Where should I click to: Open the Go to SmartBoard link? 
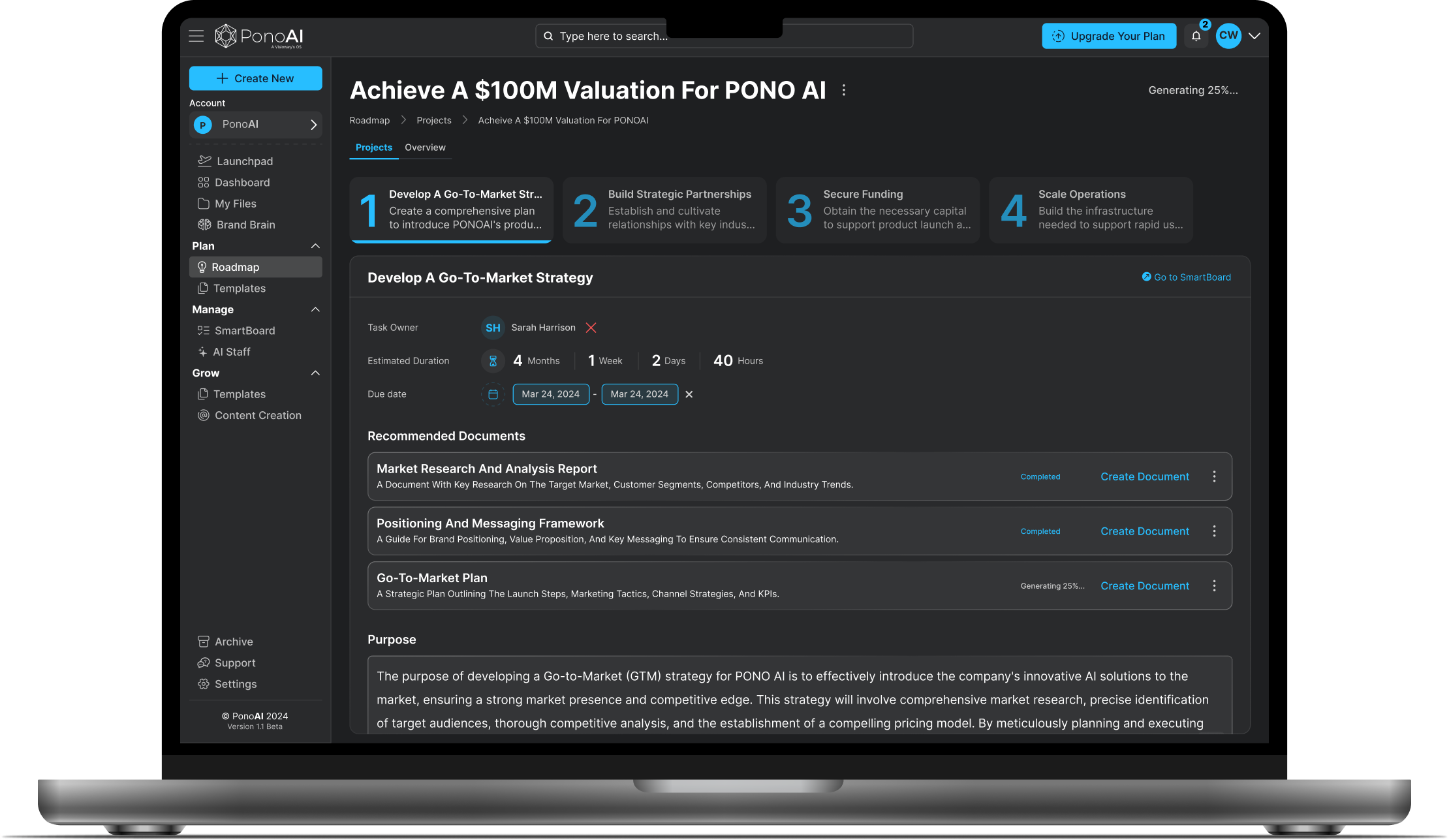coord(1186,277)
